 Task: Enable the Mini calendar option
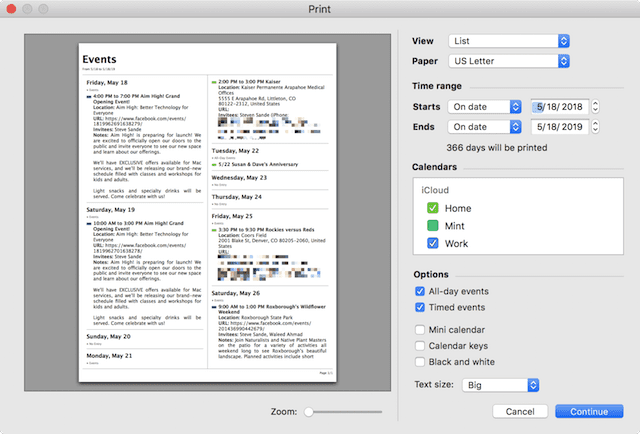[420, 329]
